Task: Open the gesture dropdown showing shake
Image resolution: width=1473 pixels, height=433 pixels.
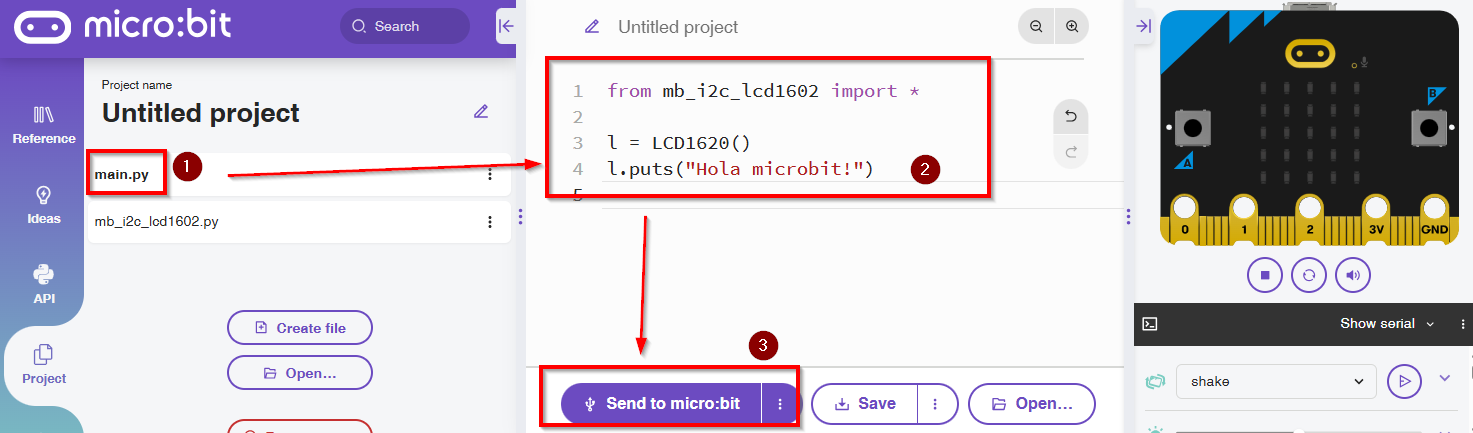Action: 1271,381
